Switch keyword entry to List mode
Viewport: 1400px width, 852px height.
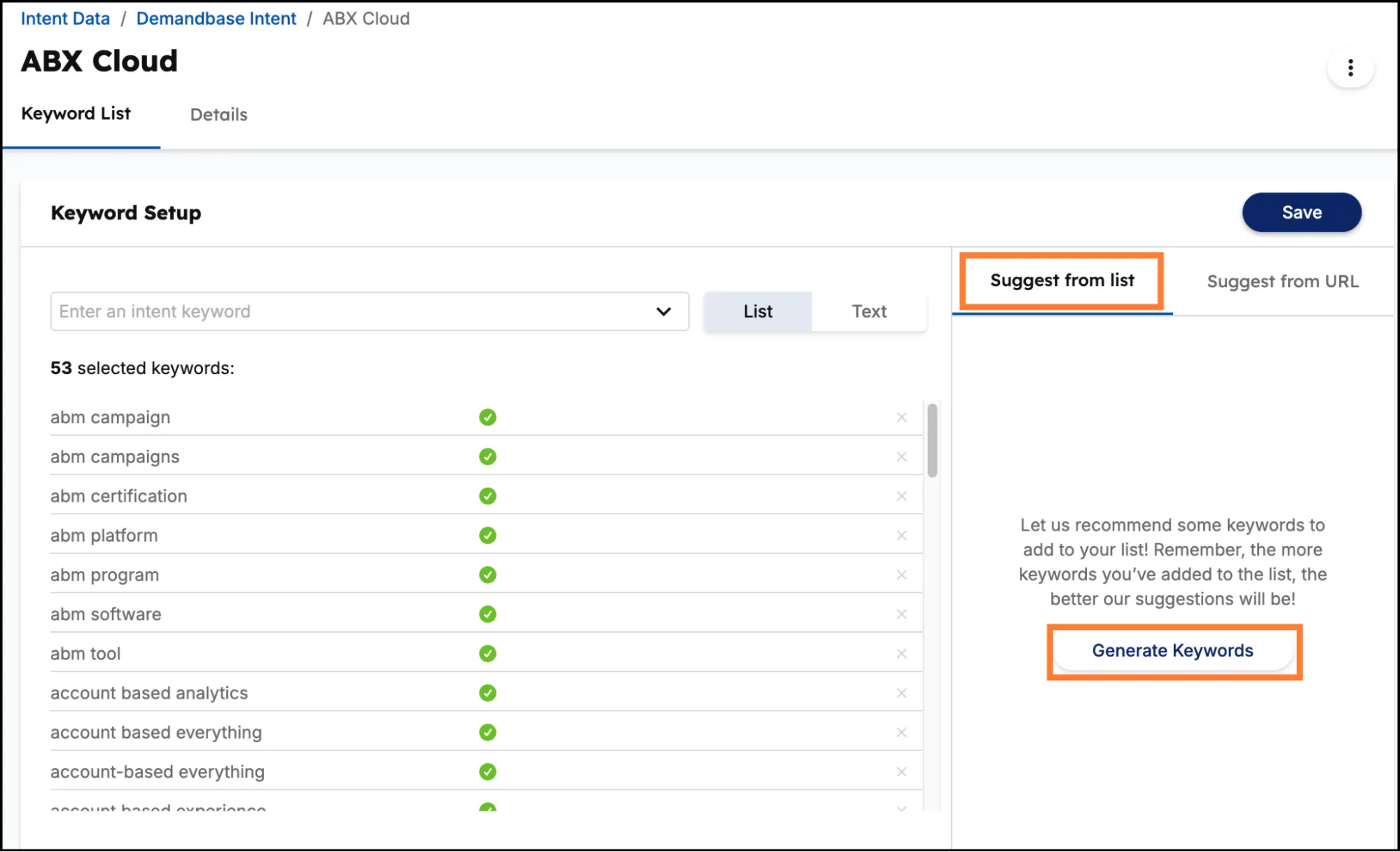[758, 312]
